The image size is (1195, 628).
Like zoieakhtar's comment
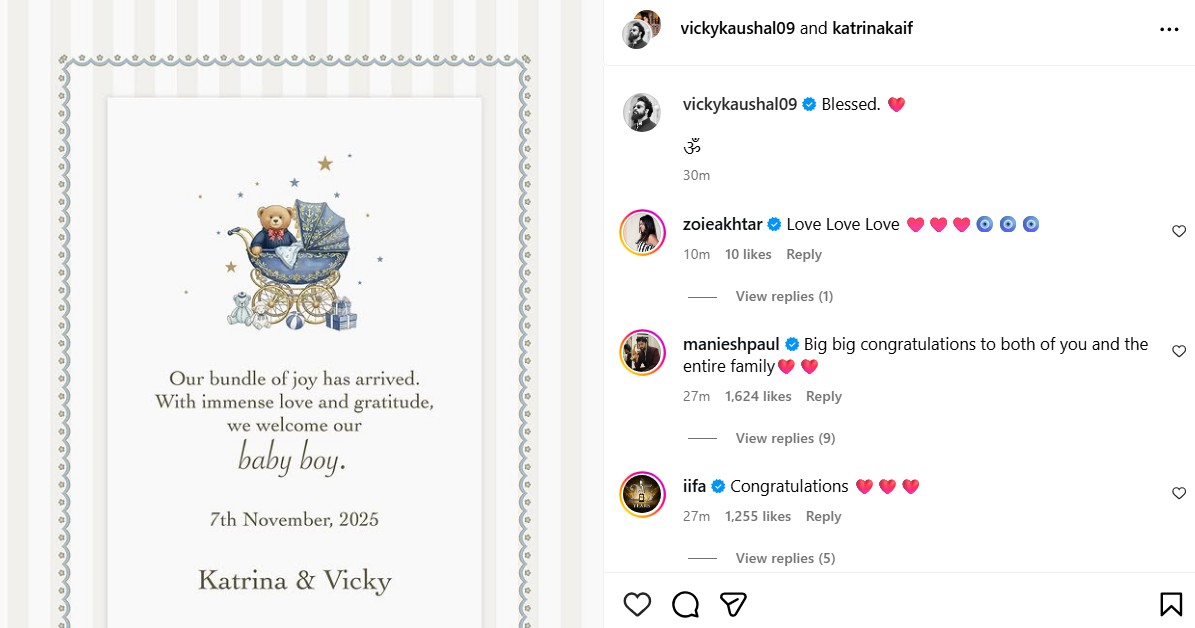[1179, 232]
